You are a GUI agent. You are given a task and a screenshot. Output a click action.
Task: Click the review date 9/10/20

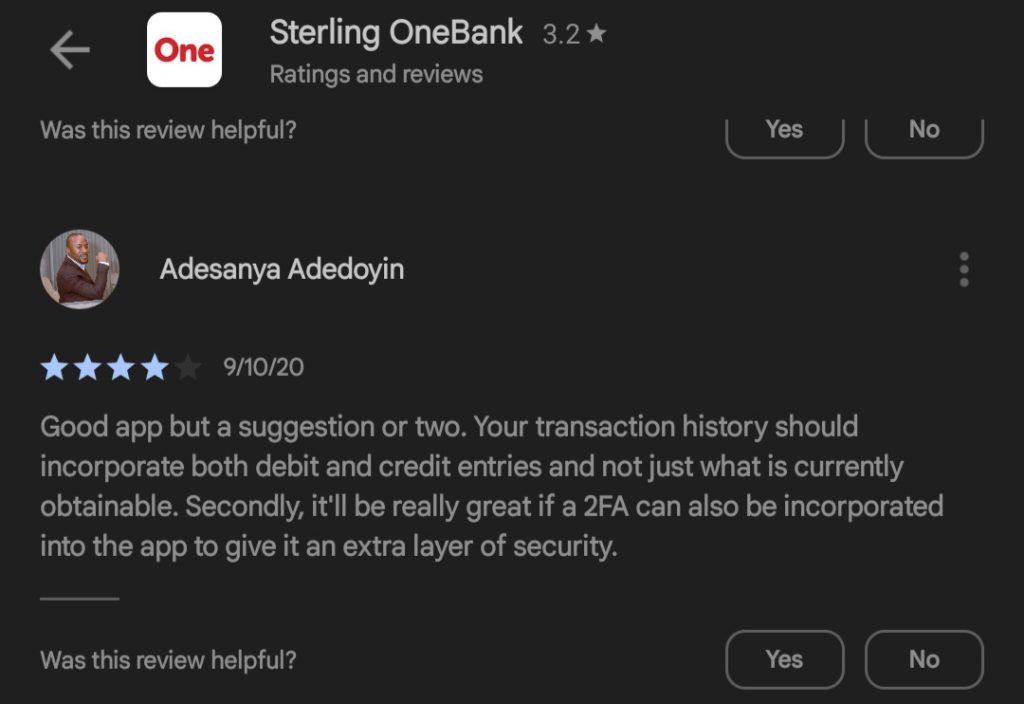(x=263, y=368)
